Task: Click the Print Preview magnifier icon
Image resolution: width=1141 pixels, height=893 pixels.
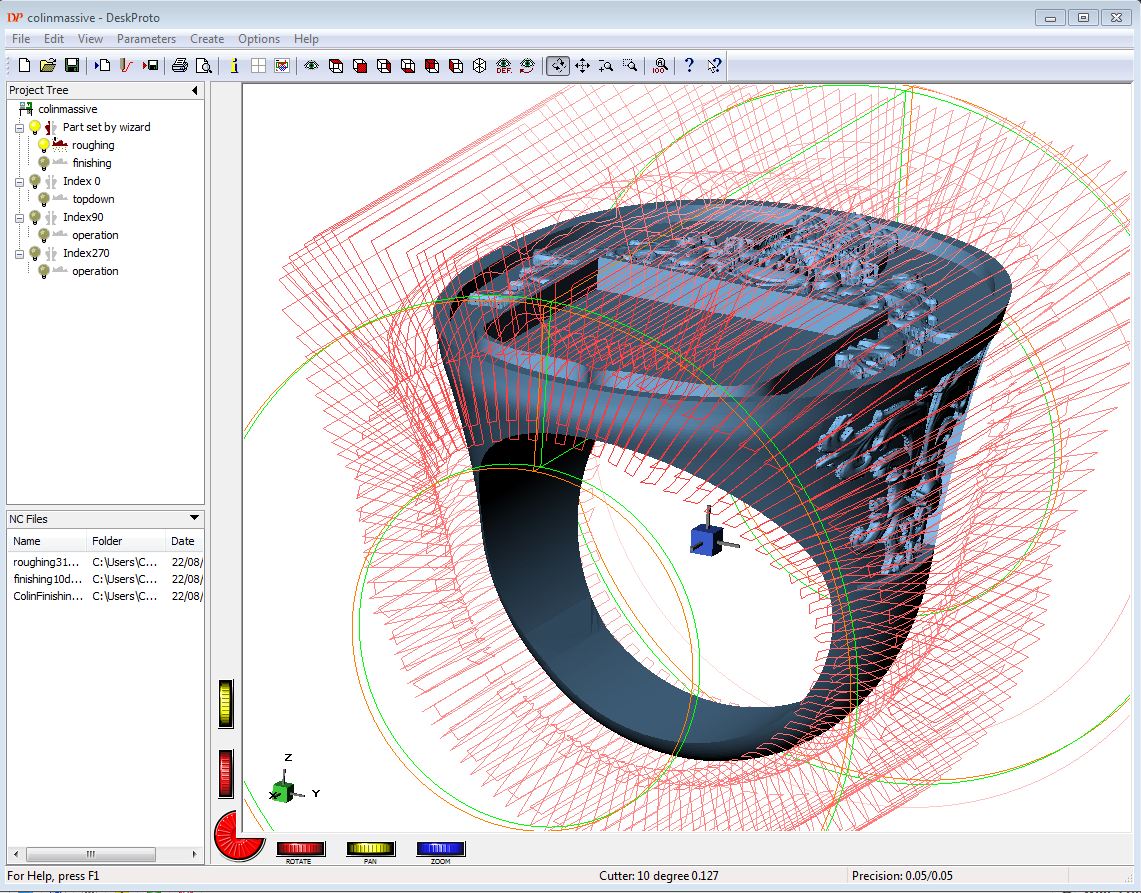Action: point(203,66)
